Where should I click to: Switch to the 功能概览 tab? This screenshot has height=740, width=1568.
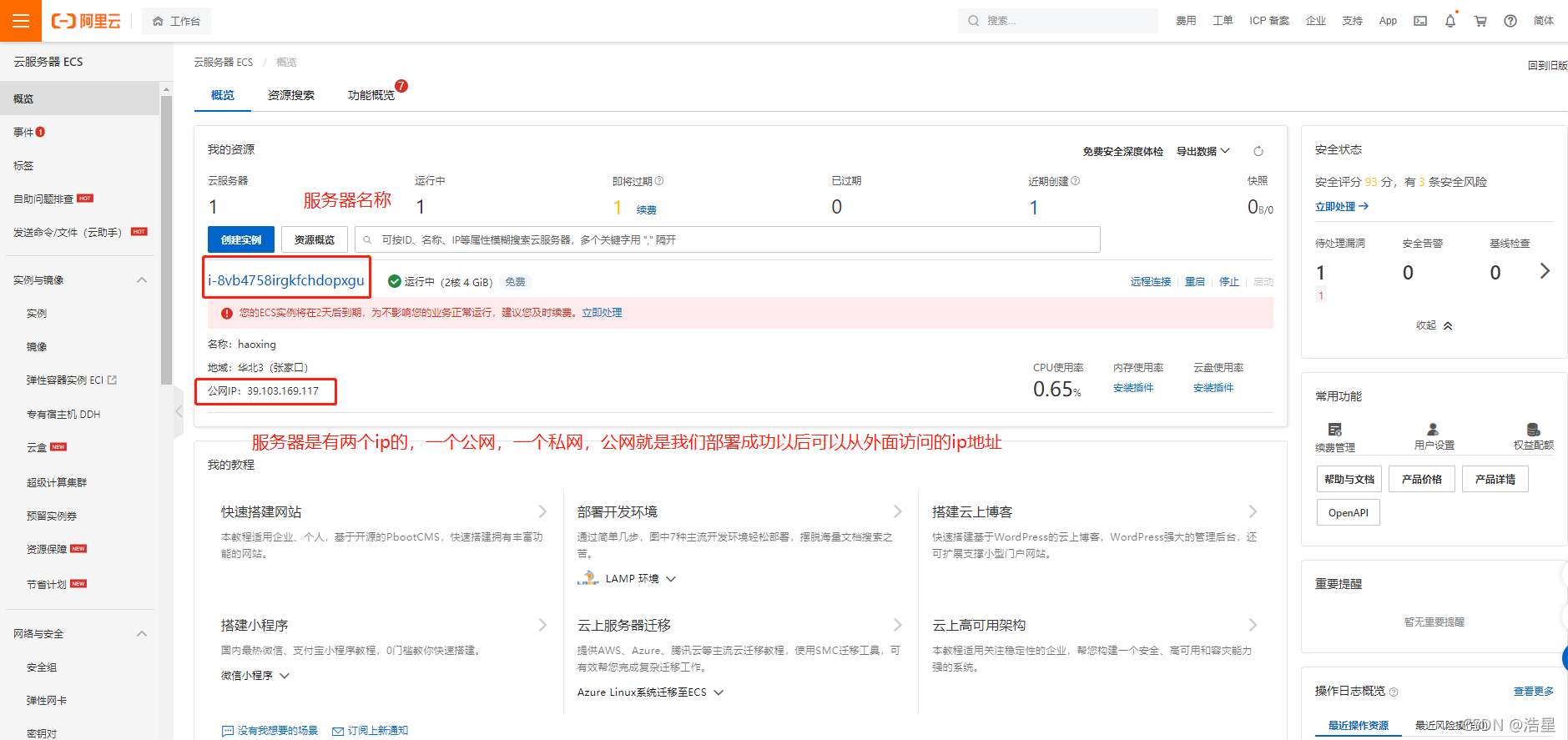[x=371, y=95]
